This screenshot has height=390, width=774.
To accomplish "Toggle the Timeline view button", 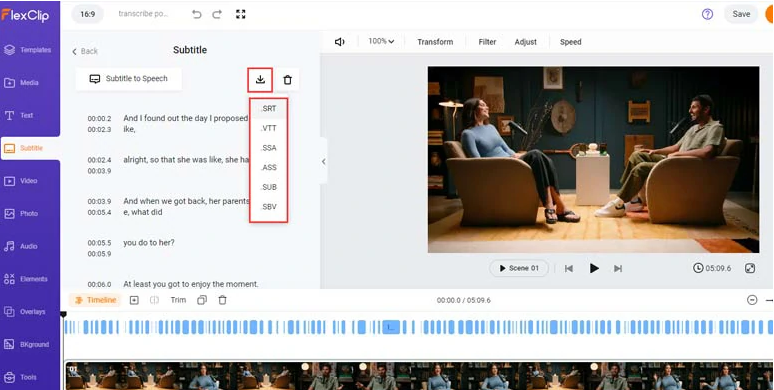I will tap(95, 300).
